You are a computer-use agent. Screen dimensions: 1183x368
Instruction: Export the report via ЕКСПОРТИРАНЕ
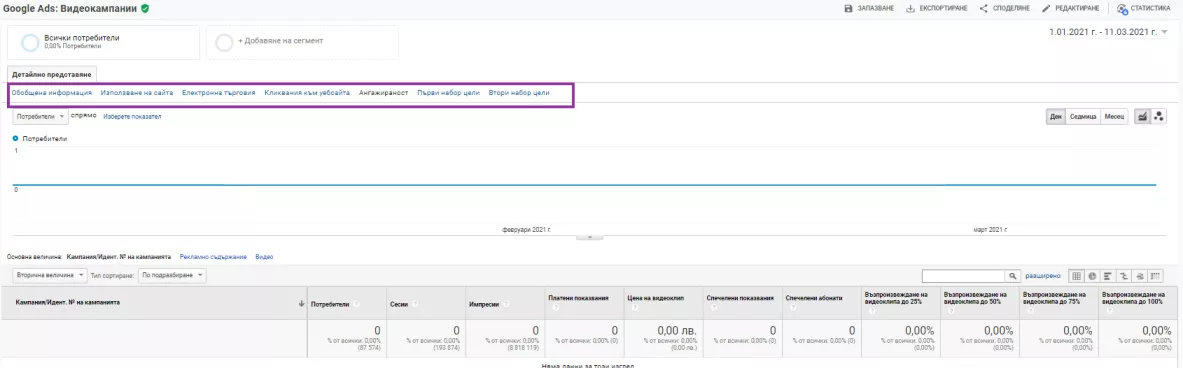click(936, 9)
